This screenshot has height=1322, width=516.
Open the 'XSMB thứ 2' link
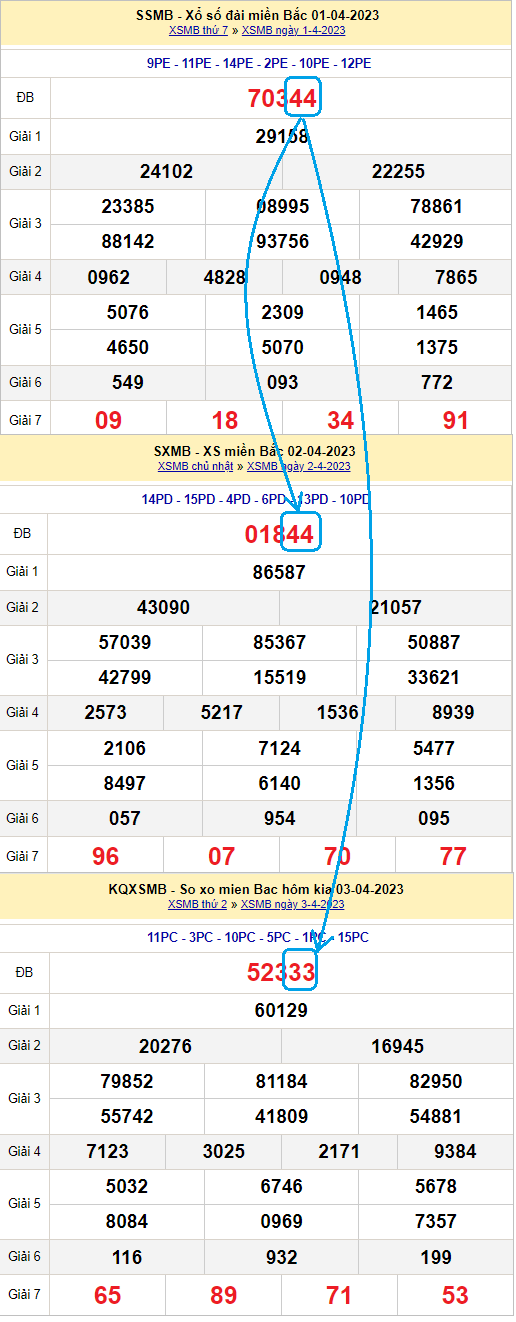tap(198, 904)
